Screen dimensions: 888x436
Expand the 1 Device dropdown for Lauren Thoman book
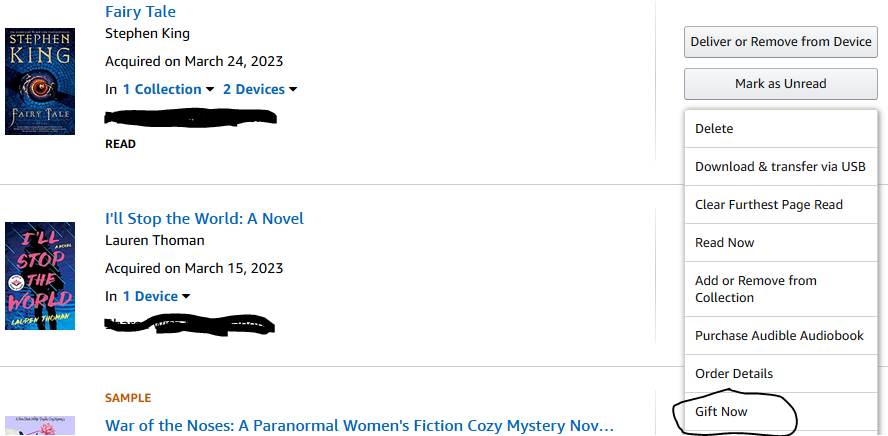pyautogui.click(x=156, y=296)
